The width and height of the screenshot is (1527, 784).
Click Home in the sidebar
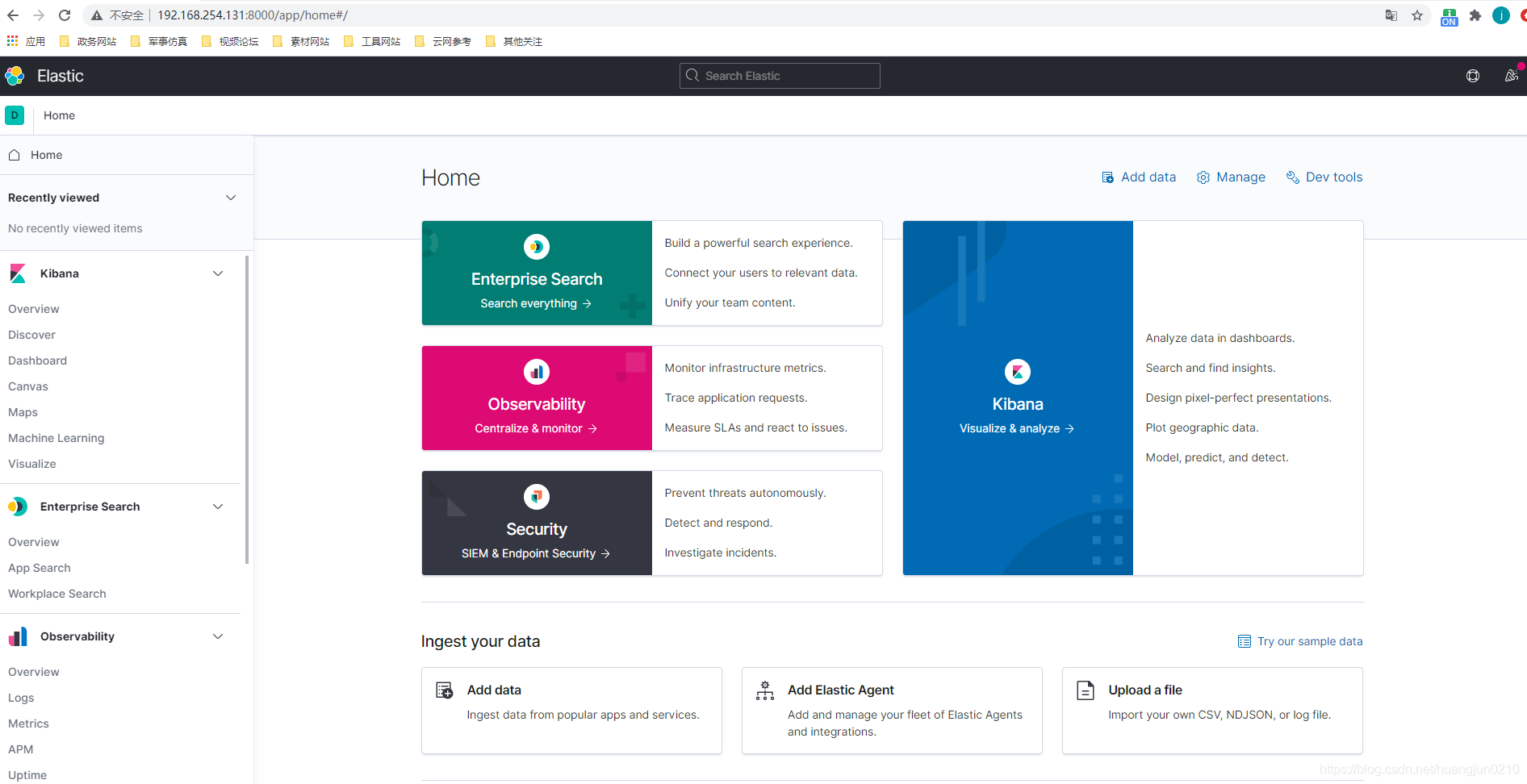tap(46, 155)
